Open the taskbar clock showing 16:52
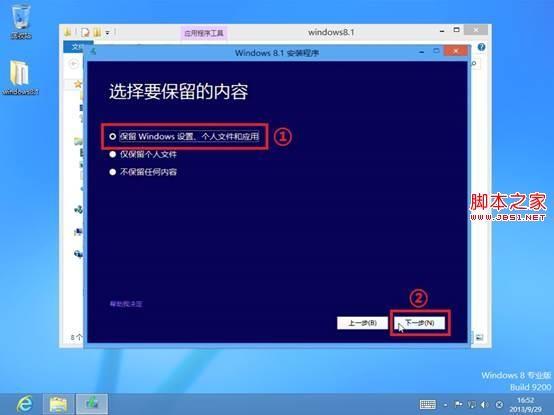This screenshot has width=554, height=415. tap(525, 405)
